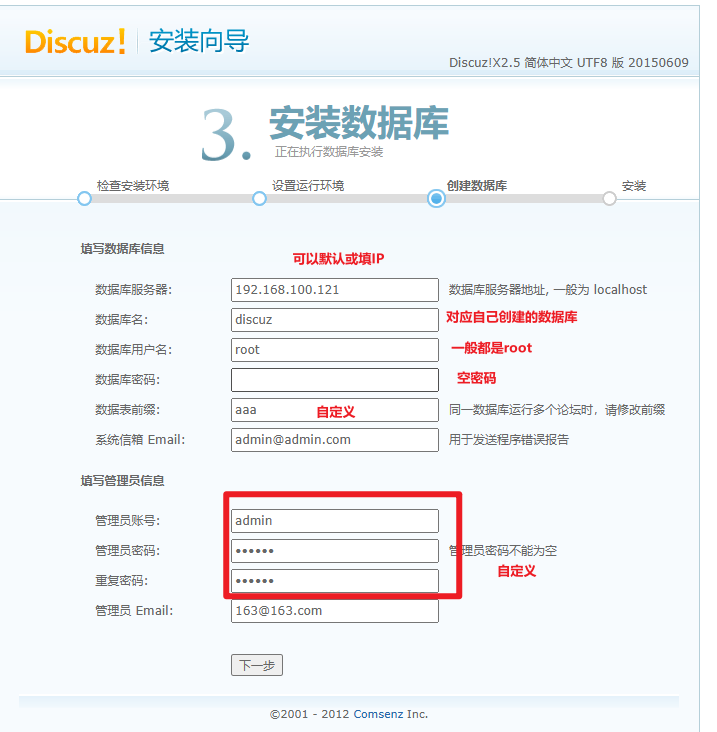Click the 数据库名 label
The image size is (717, 732).
tap(121, 320)
